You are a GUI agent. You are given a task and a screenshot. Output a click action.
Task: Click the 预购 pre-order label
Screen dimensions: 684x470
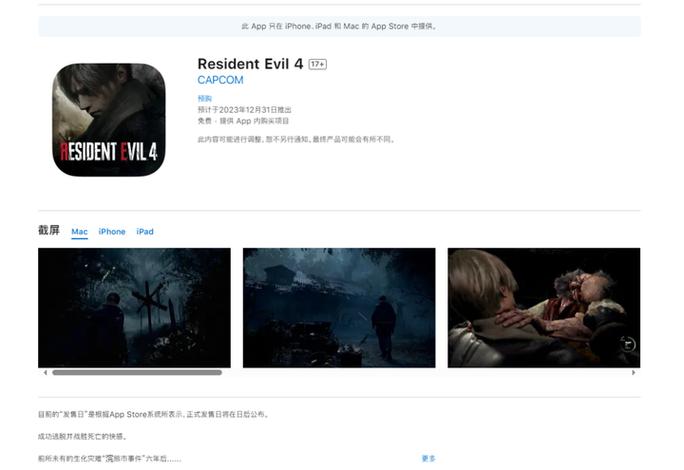(x=205, y=98)
